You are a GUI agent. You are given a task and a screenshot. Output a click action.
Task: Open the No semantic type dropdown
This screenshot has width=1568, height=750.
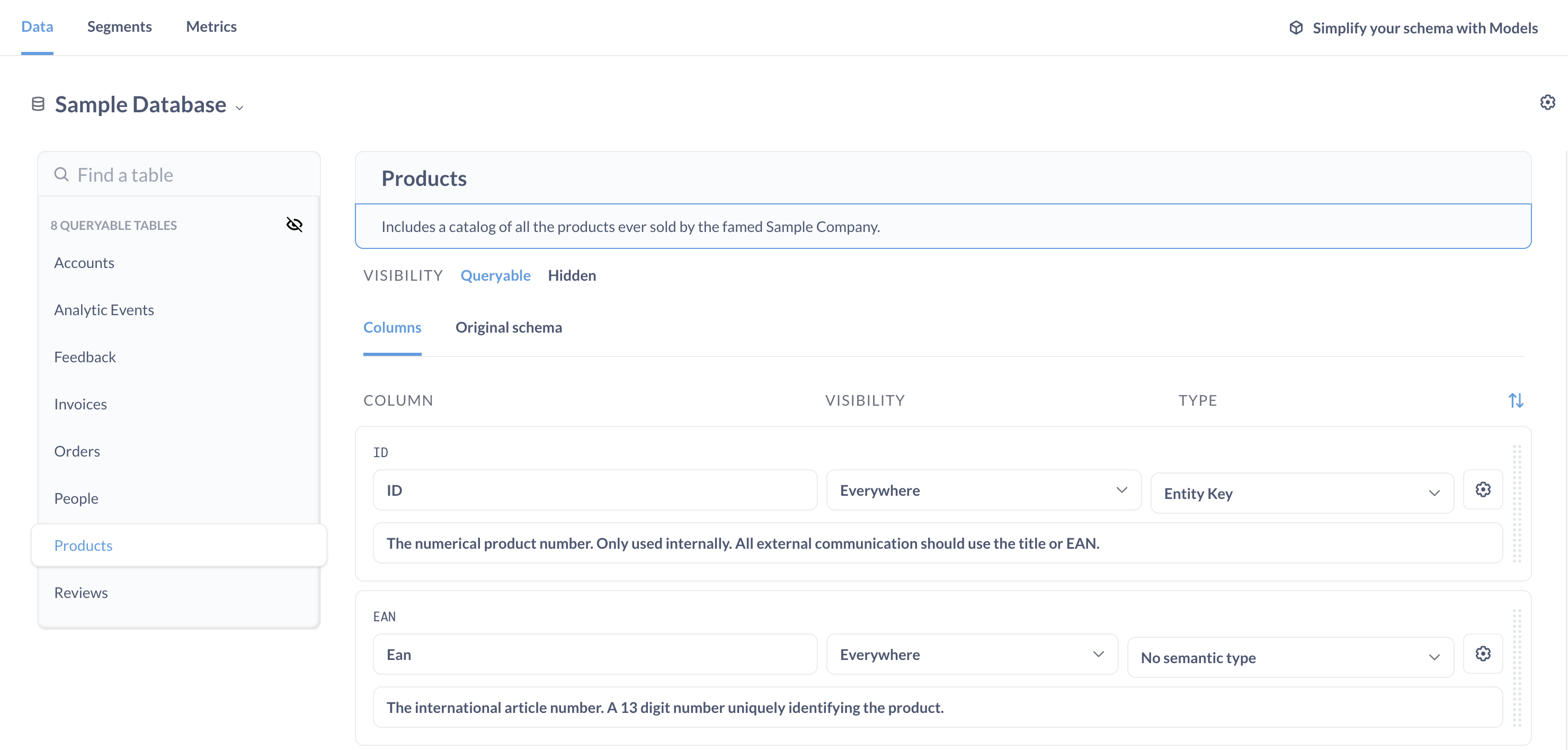(x=1290, y=657)
